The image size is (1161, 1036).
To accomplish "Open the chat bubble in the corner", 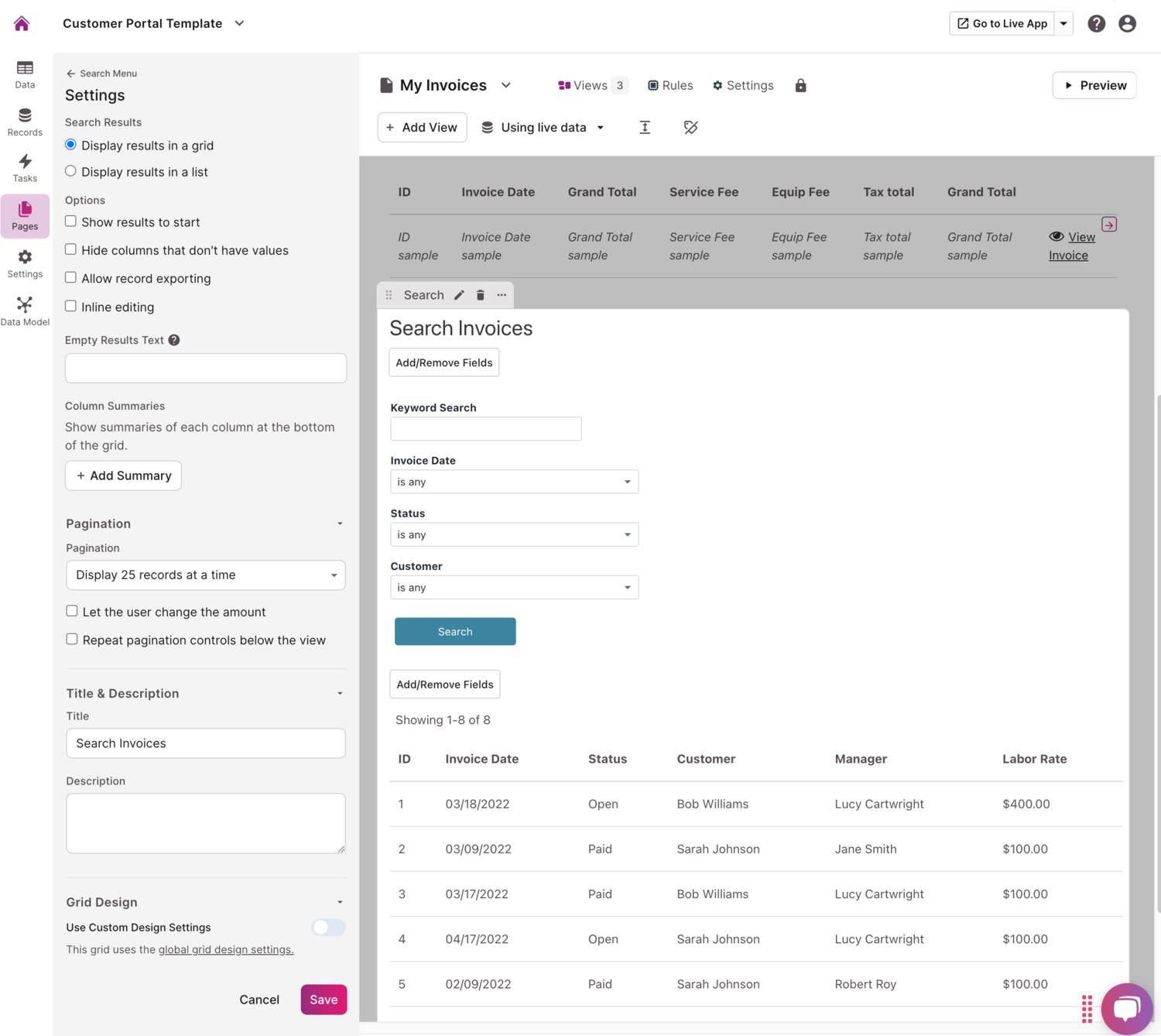I will [x=1127, y=1007].
